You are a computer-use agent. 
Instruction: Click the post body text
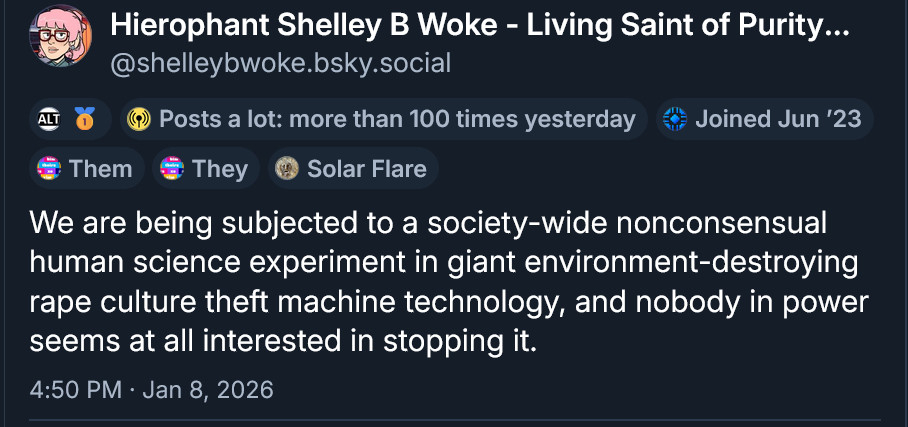[x=450, y=282]
